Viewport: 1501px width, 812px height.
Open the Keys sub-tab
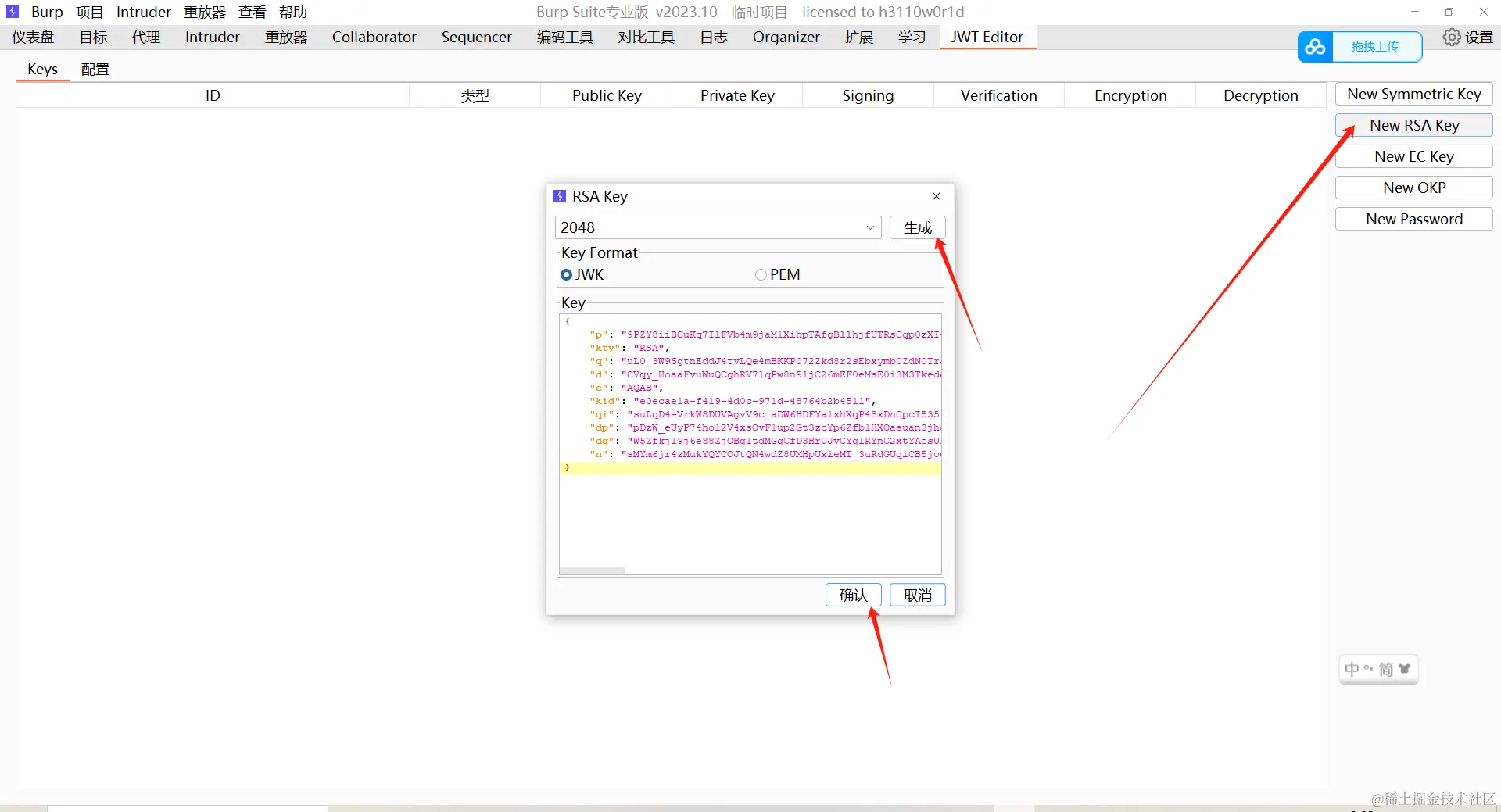click(x=43, y=69)
